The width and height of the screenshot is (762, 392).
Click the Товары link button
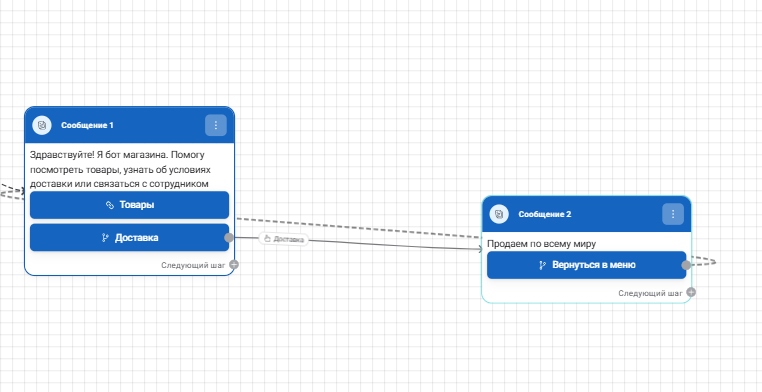pyautogui.click(x=129, y=205)
